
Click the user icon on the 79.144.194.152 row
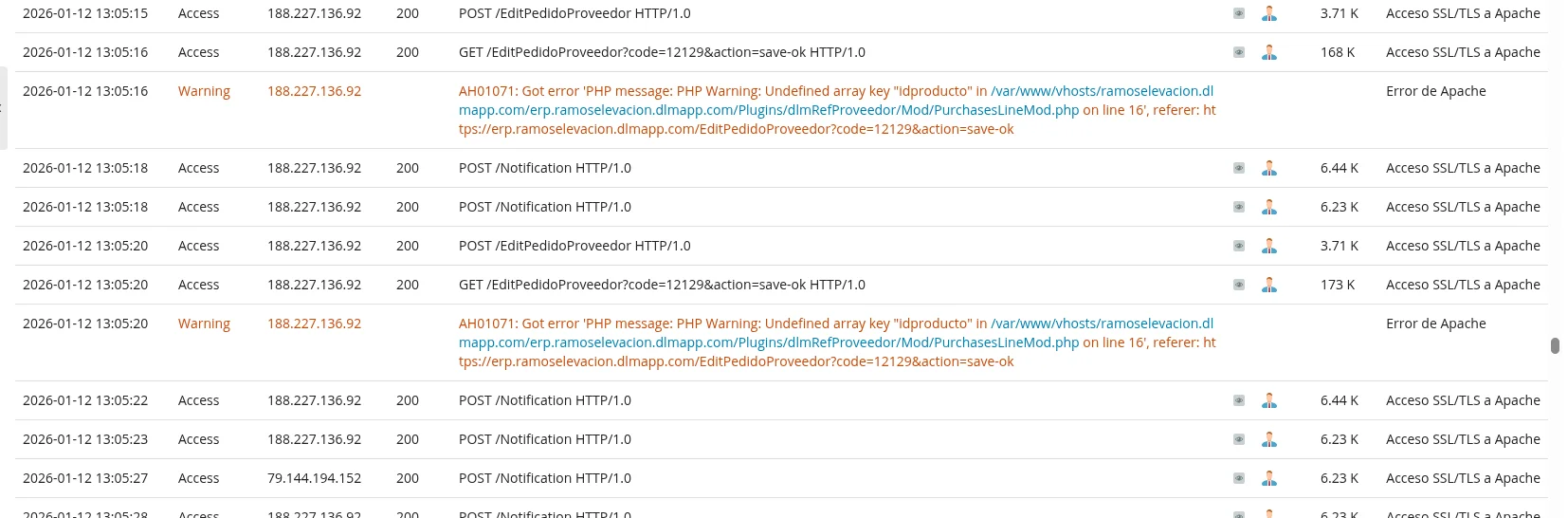click(1269, 479)
